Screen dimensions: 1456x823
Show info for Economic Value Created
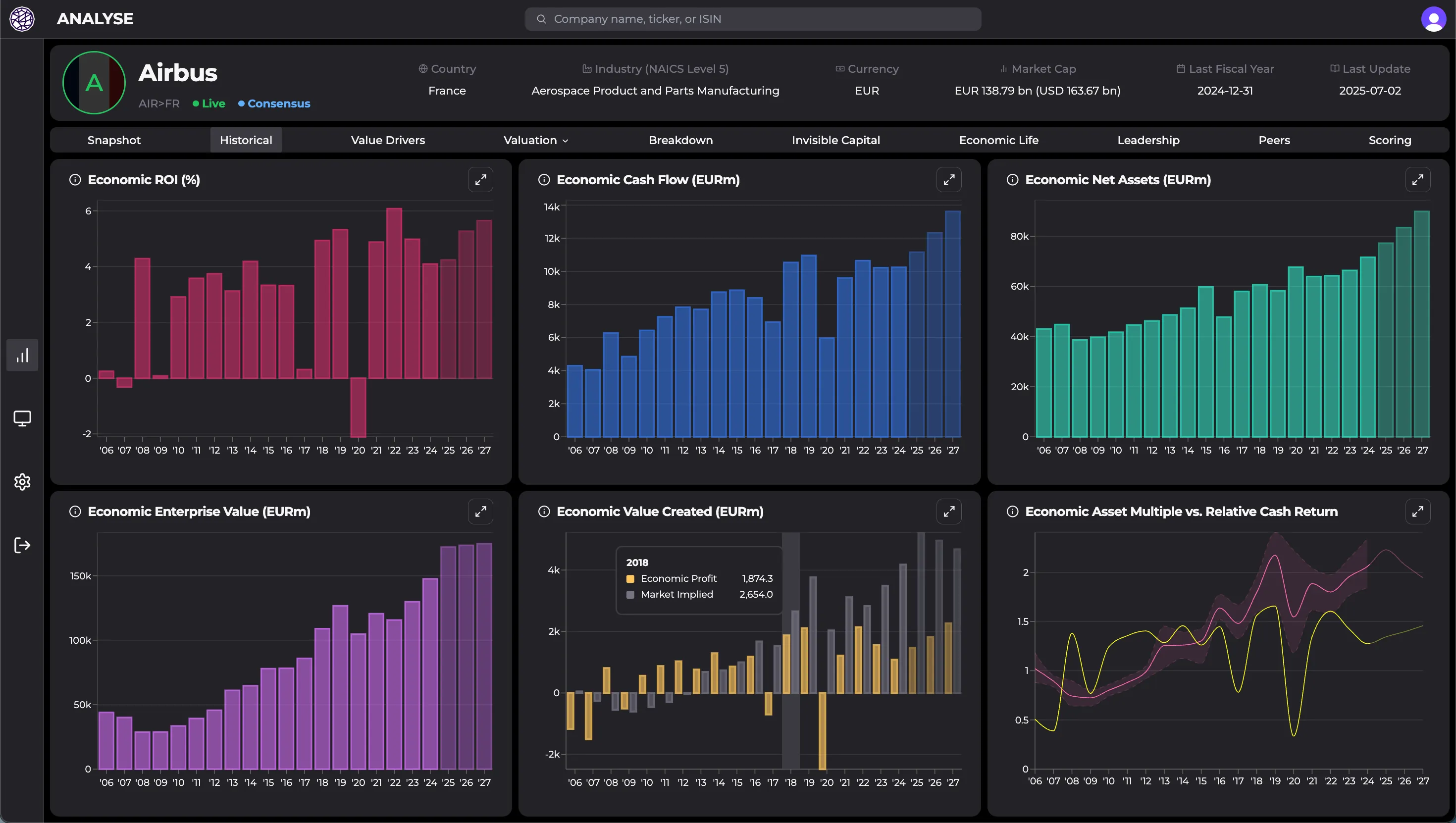click(x=544, y=512)
